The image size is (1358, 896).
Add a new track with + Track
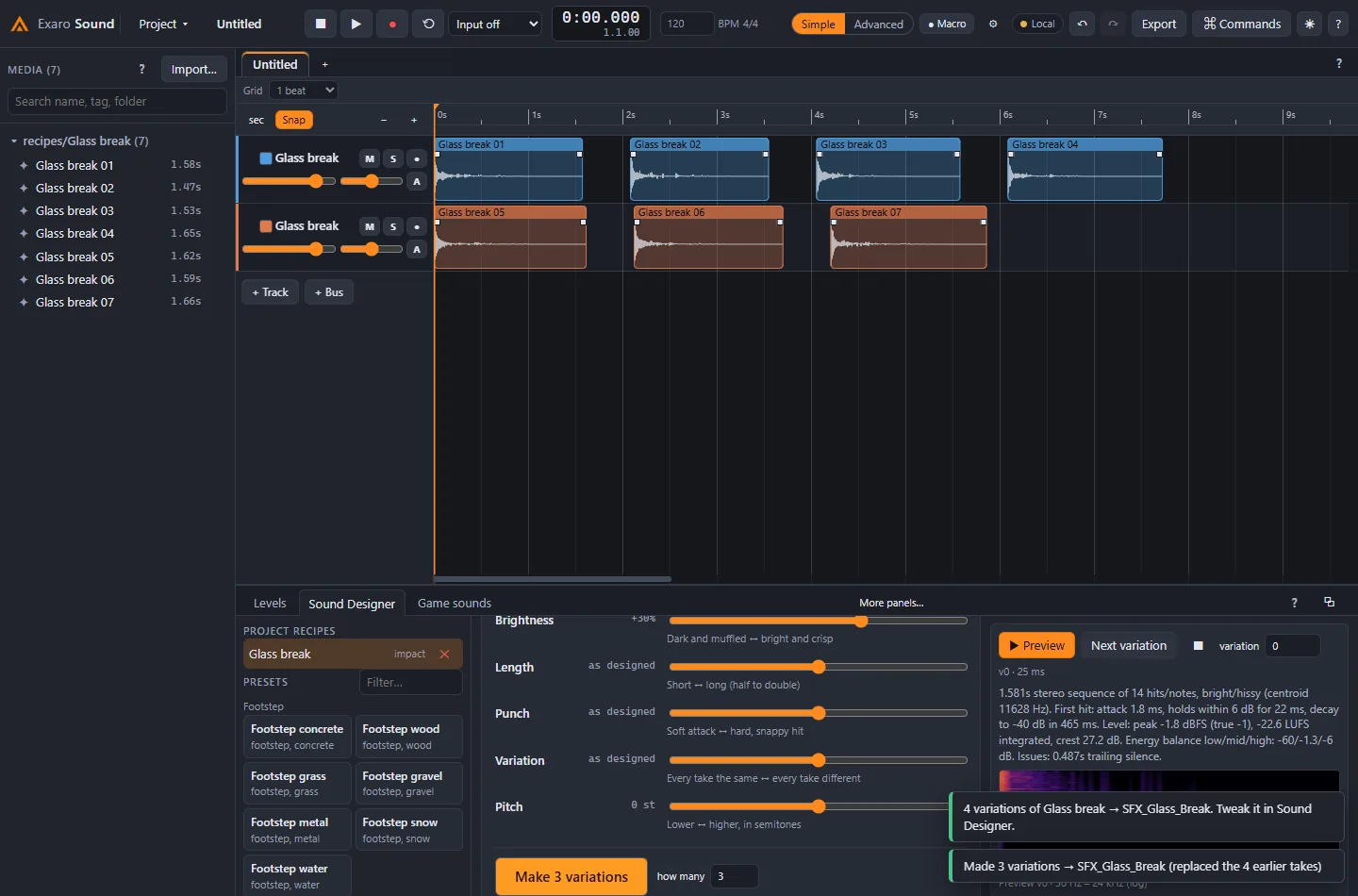(271, 292)
